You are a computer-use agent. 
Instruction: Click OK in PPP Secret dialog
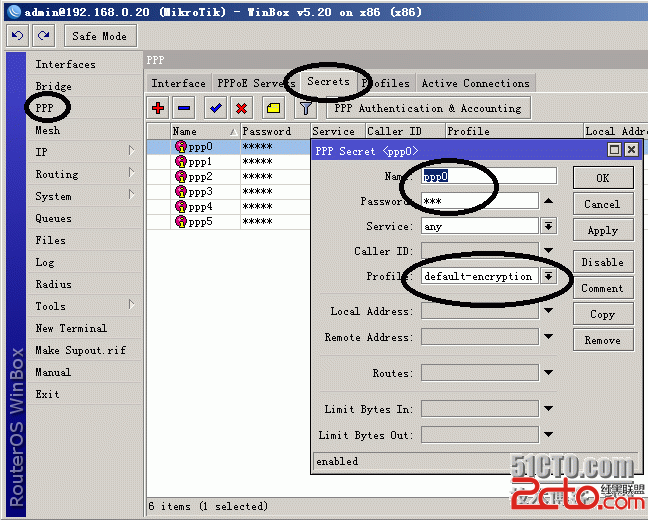pyautogui.click(x=603, y=178)
